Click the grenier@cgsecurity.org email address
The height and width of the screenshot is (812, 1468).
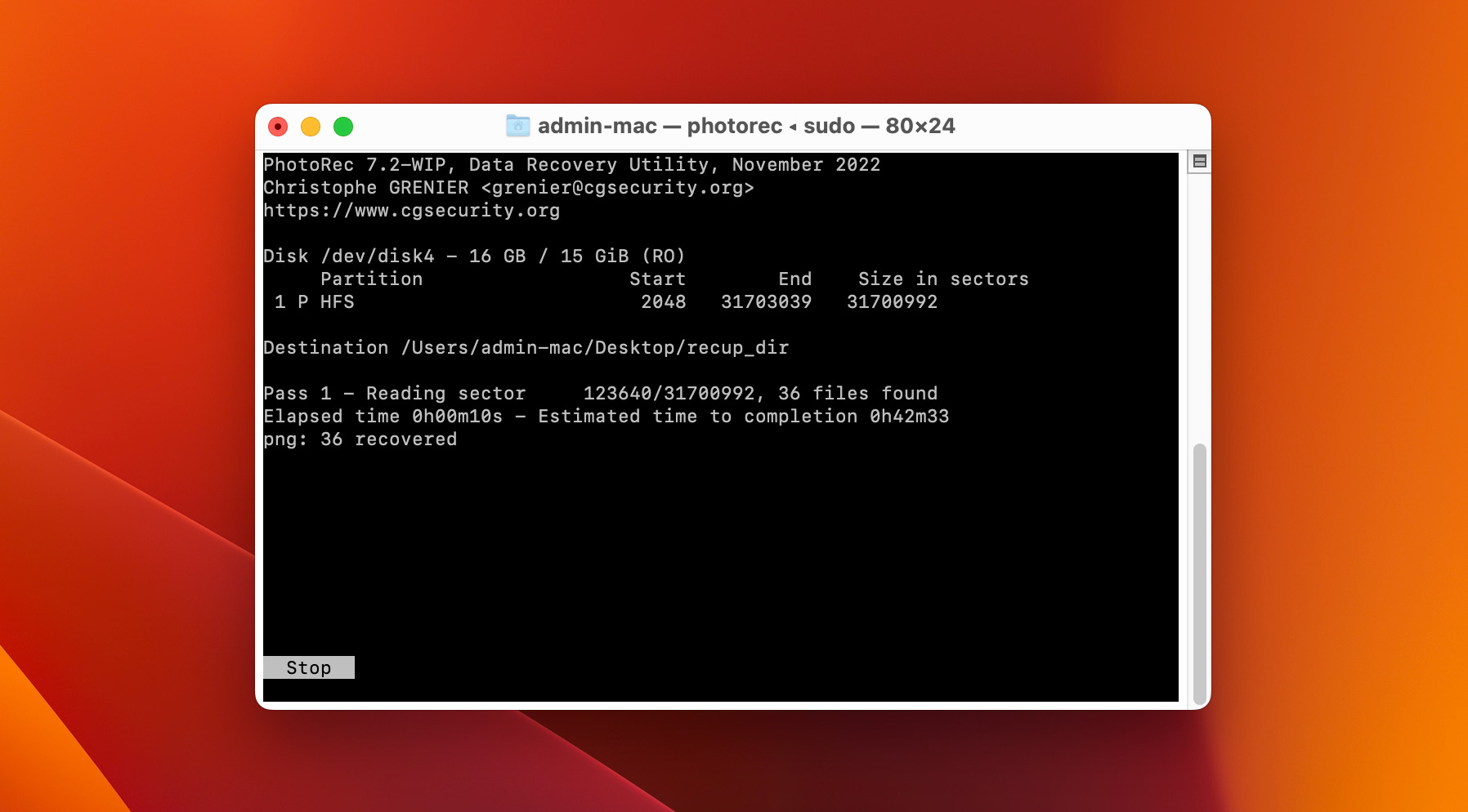[617, 188]
